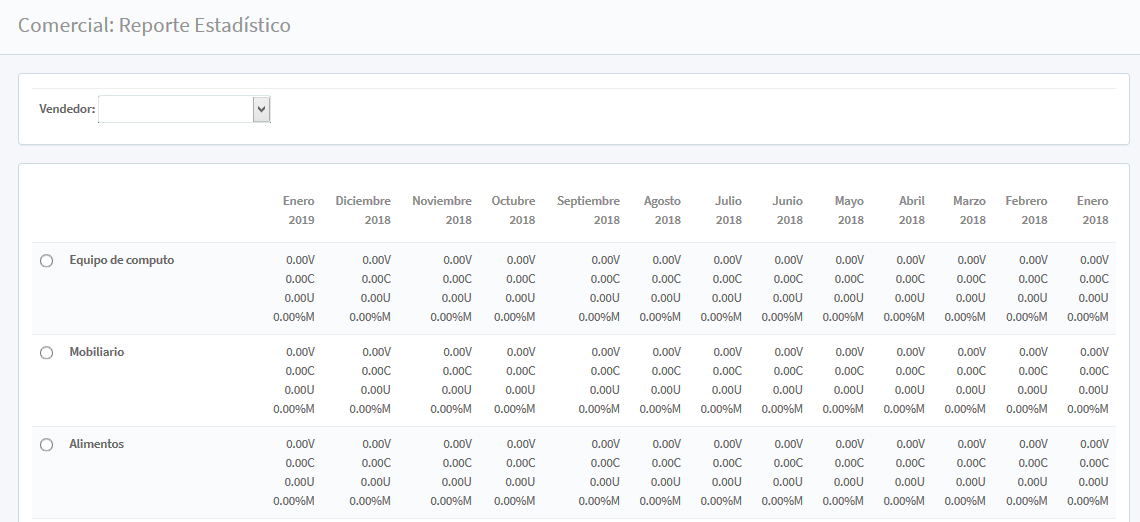Select the Mobiliario radio button
This screenshot has height=522, width=1140.
(46, 353)
